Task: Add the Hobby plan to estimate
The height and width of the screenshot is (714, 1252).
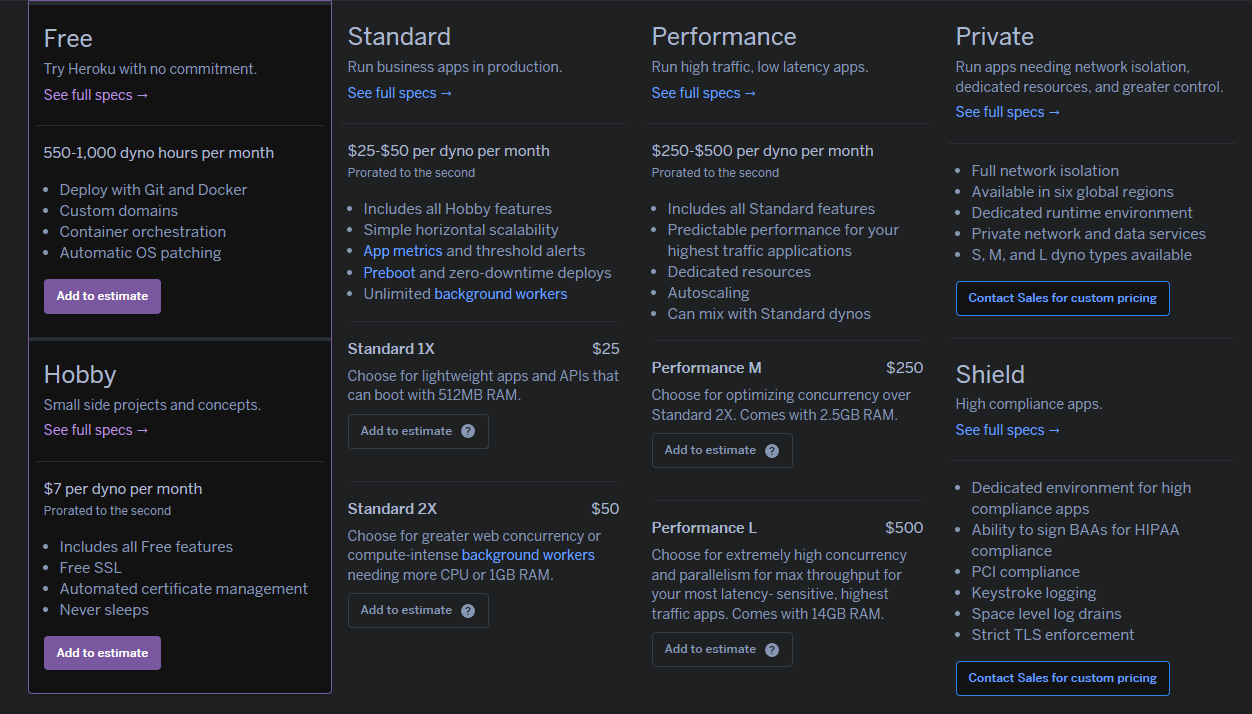Action: click(x=102, y=652)
